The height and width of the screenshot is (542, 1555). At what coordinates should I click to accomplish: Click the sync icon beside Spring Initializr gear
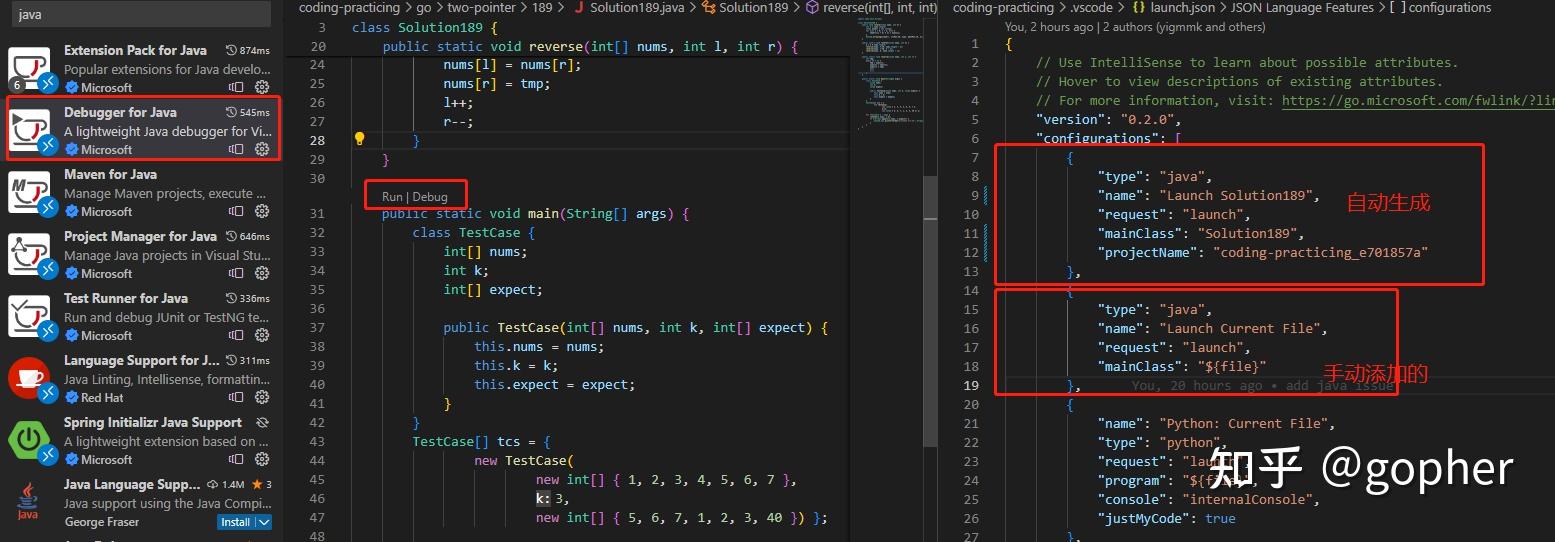[x=236, y=460]
